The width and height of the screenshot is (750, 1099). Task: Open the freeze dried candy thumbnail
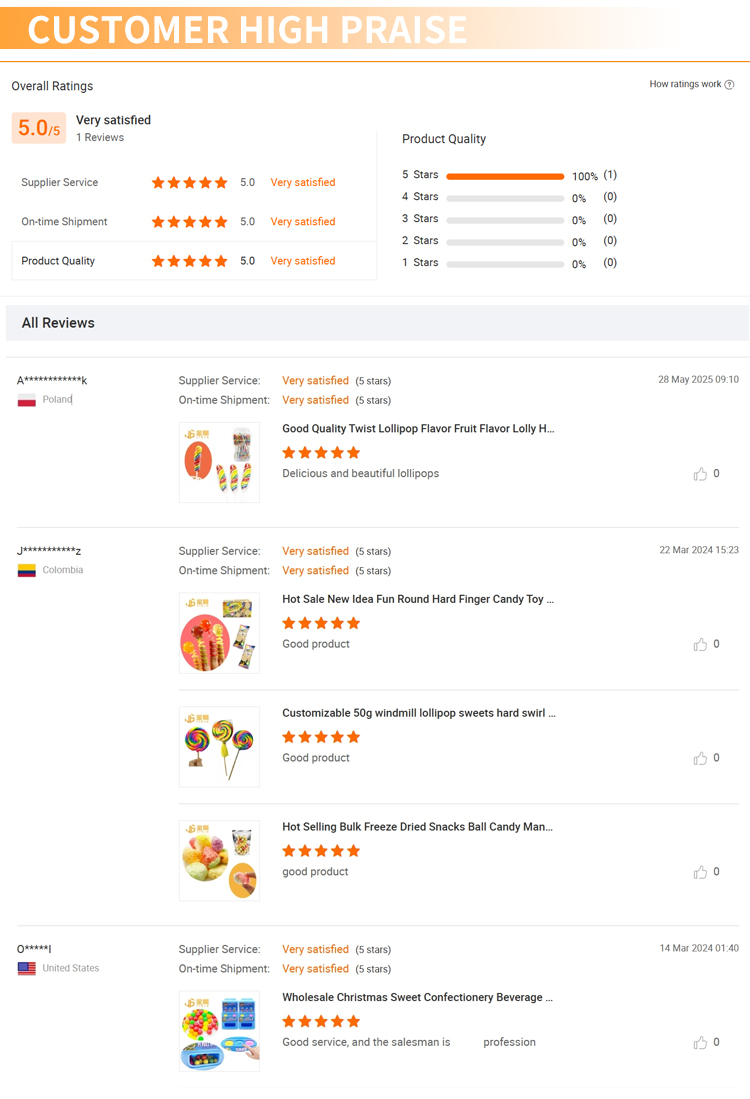[219, 861]
